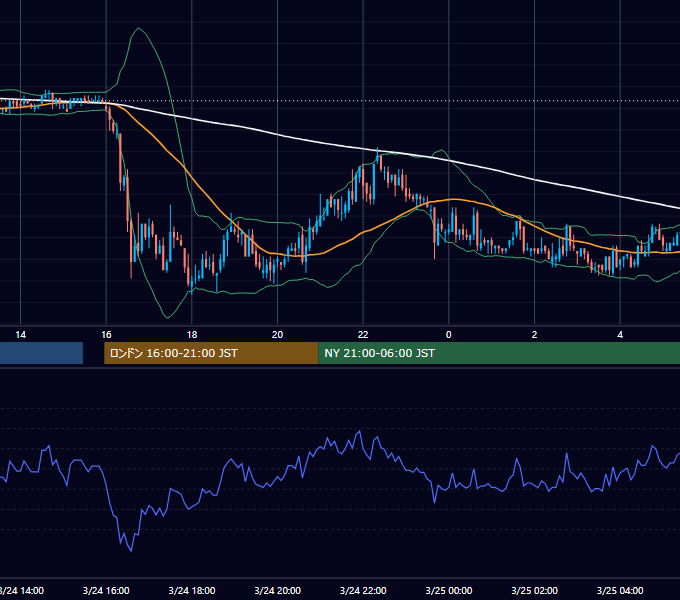Click the 3/24 18:00 time label
The height and width of the screenshot is (600, 680).
coord(192,590)
